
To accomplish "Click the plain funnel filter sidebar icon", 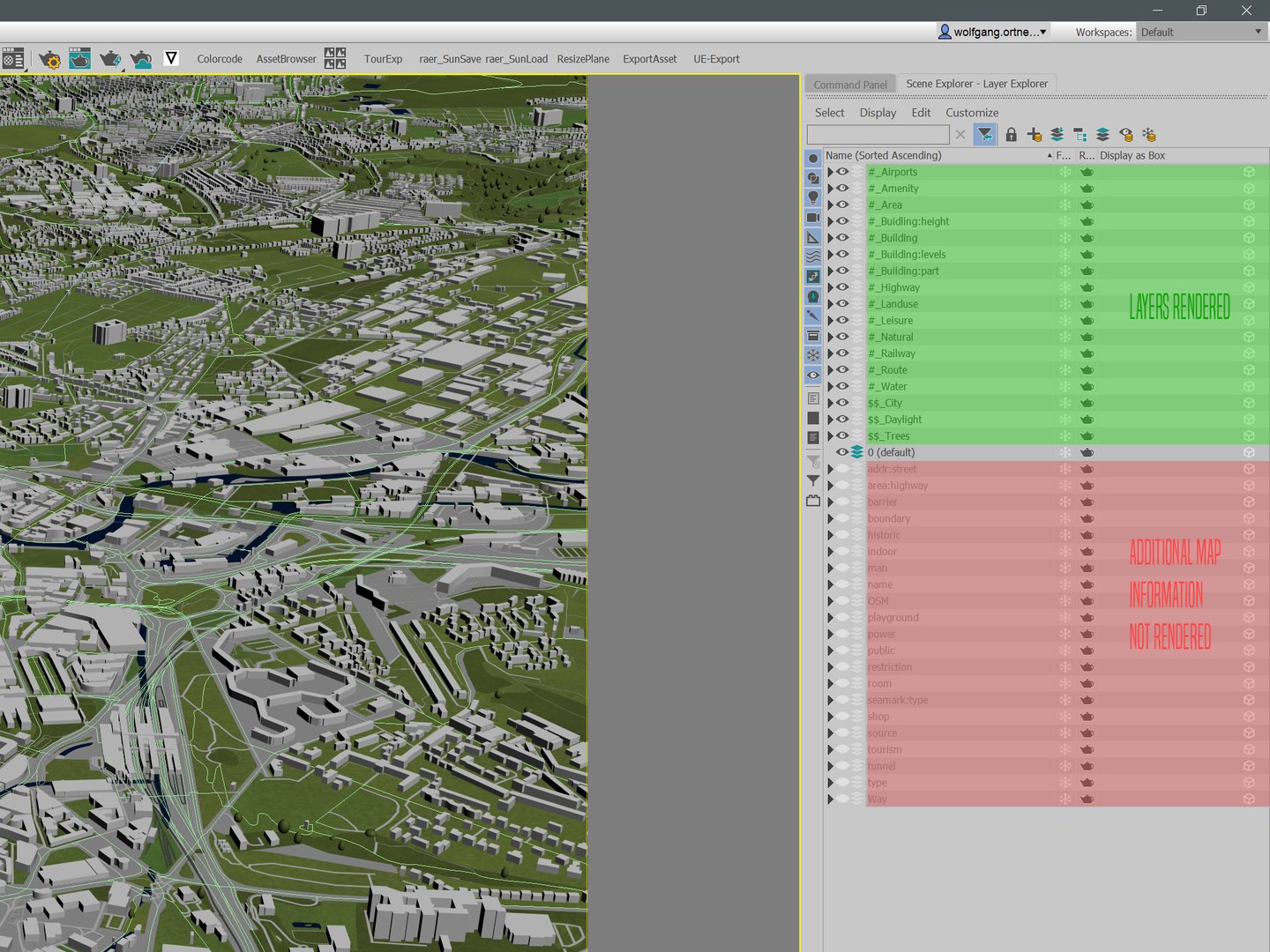I will pos(813,481).
